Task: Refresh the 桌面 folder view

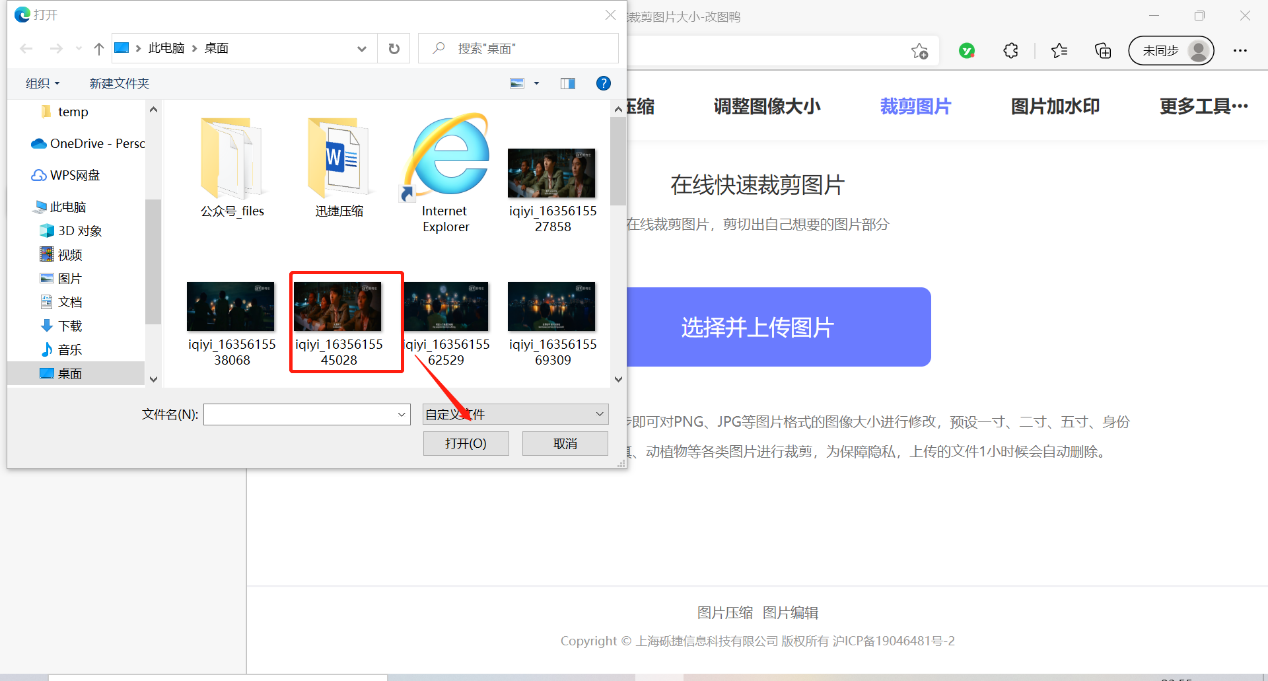Action: click(394, 48)
